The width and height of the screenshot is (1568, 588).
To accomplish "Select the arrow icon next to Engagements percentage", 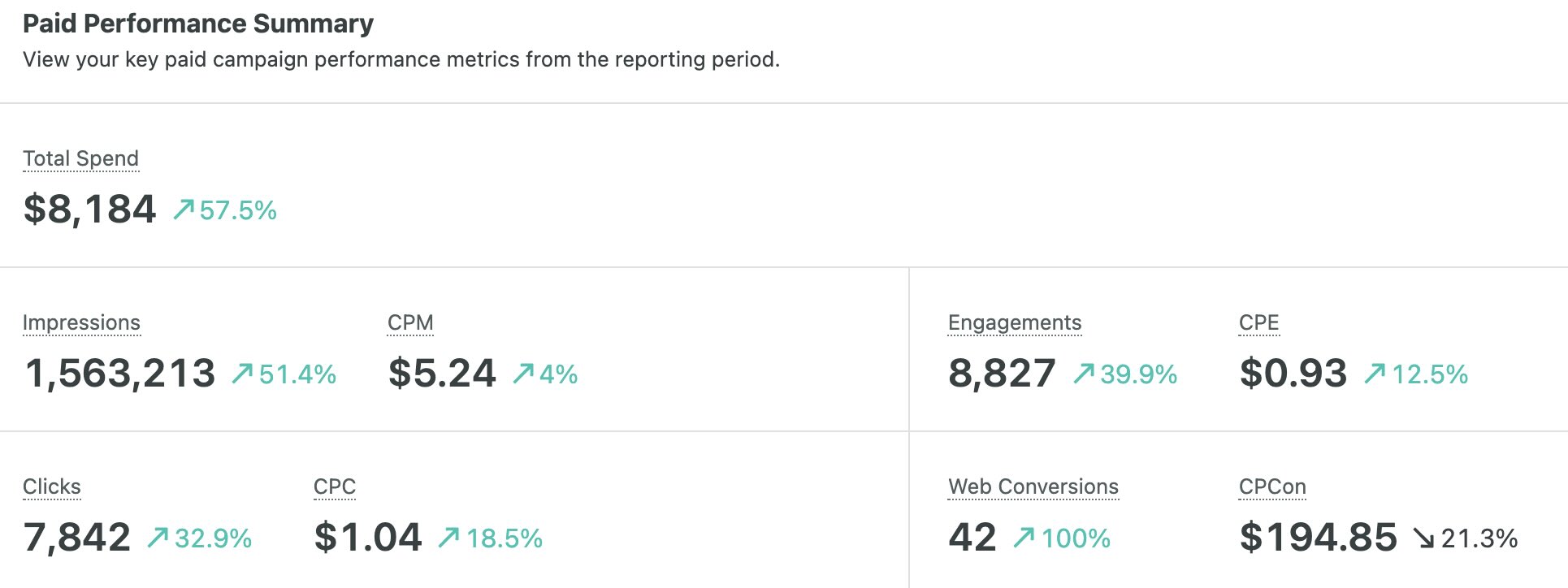I will pos(1083,373).
